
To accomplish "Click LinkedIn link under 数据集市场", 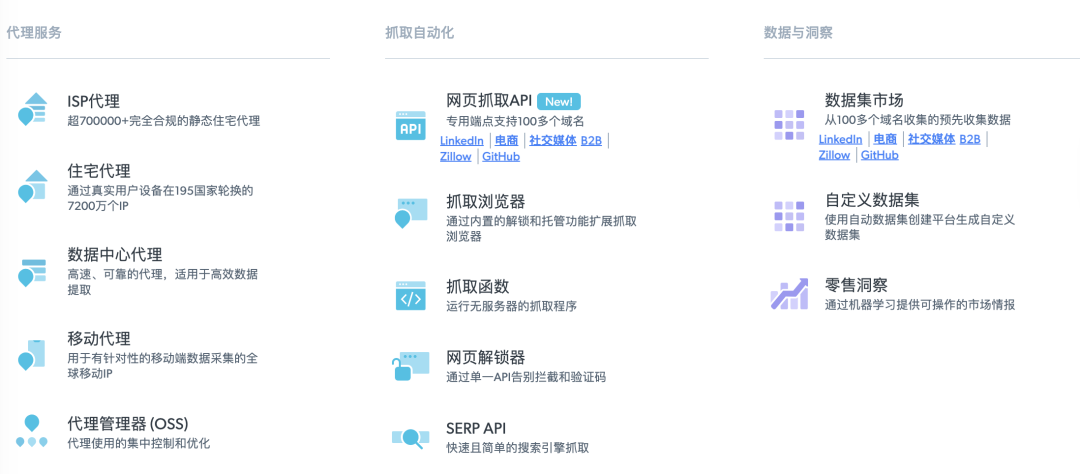I will (840, 138).
